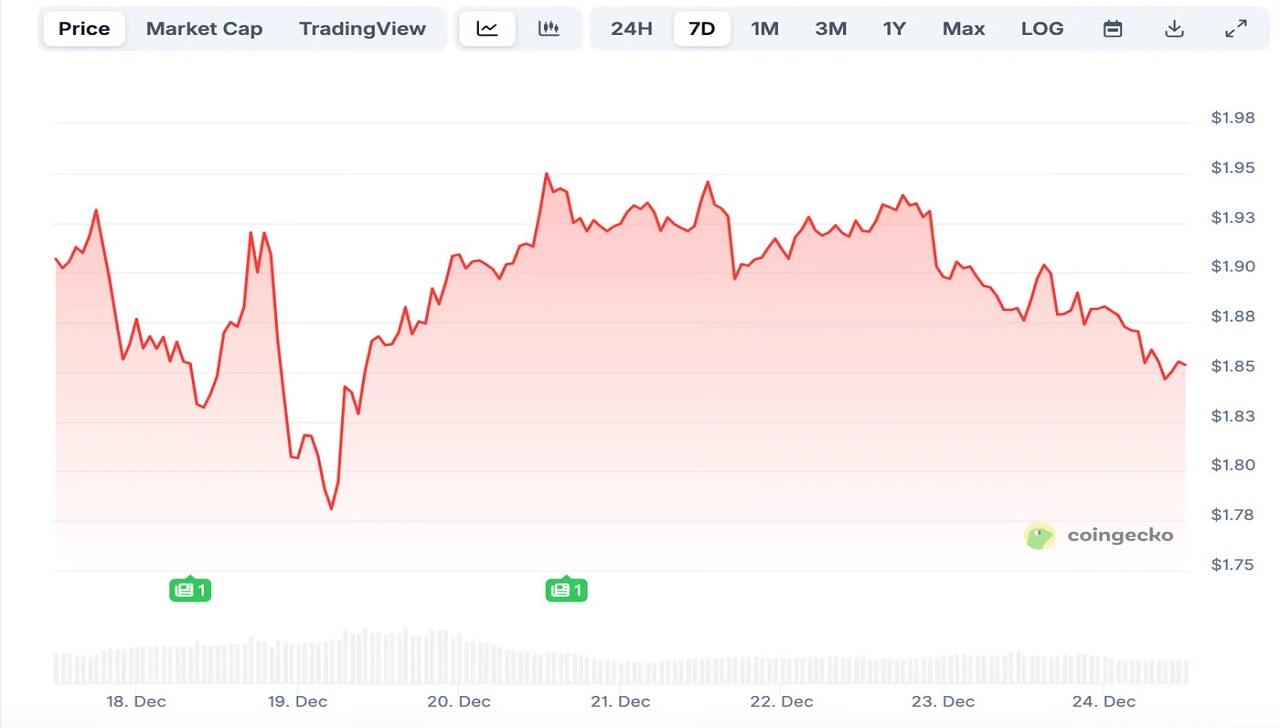Screen dimensions: 1280x728
Task: Switch to the Market Cap tab
Action: point(204,28)
